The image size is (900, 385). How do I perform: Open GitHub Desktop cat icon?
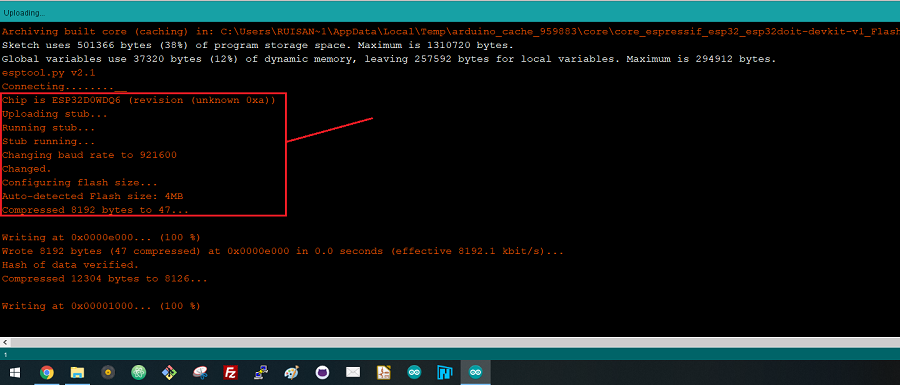click(323, 373)
